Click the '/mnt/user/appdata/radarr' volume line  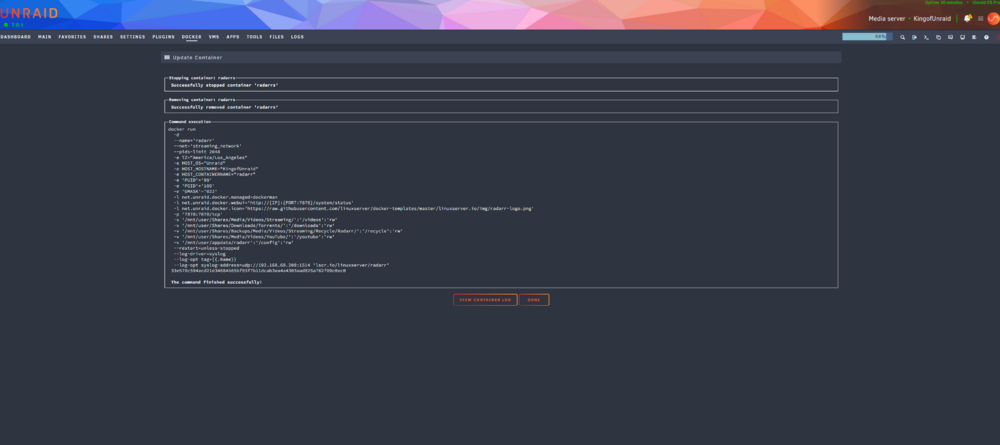click(x=233, y=242)
